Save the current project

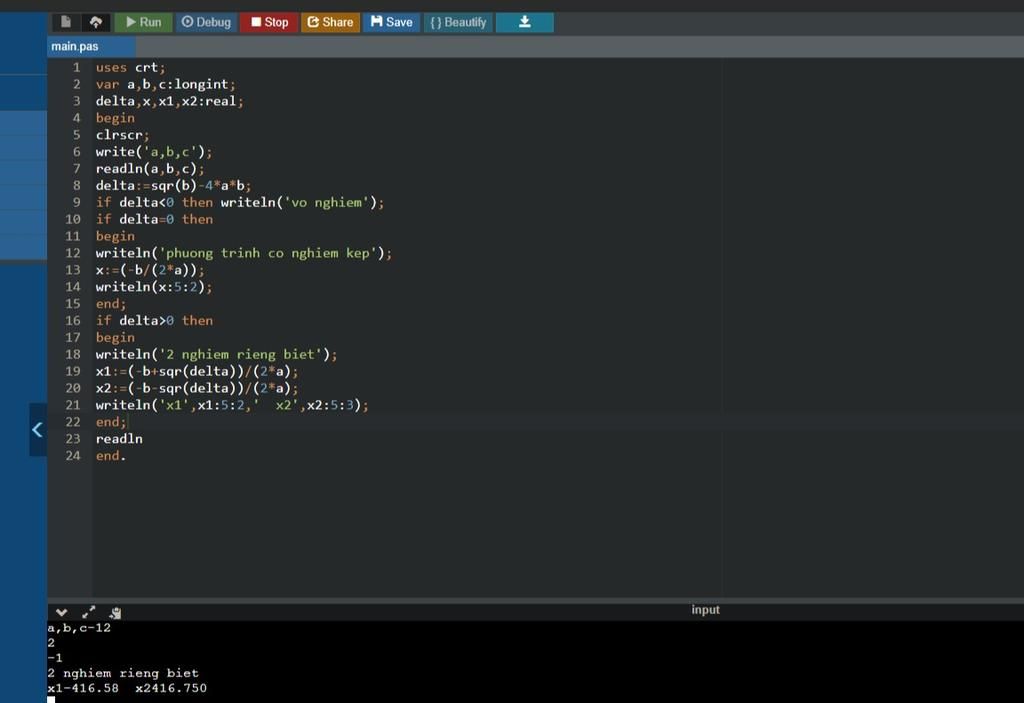tap(392, 22)
